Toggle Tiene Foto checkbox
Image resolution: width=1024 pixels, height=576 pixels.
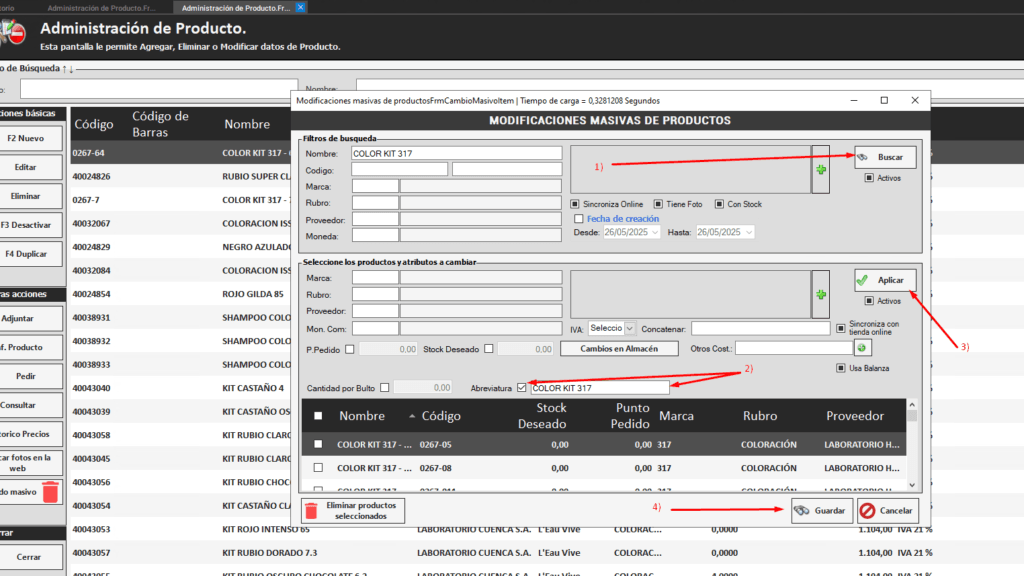[658, 204]
